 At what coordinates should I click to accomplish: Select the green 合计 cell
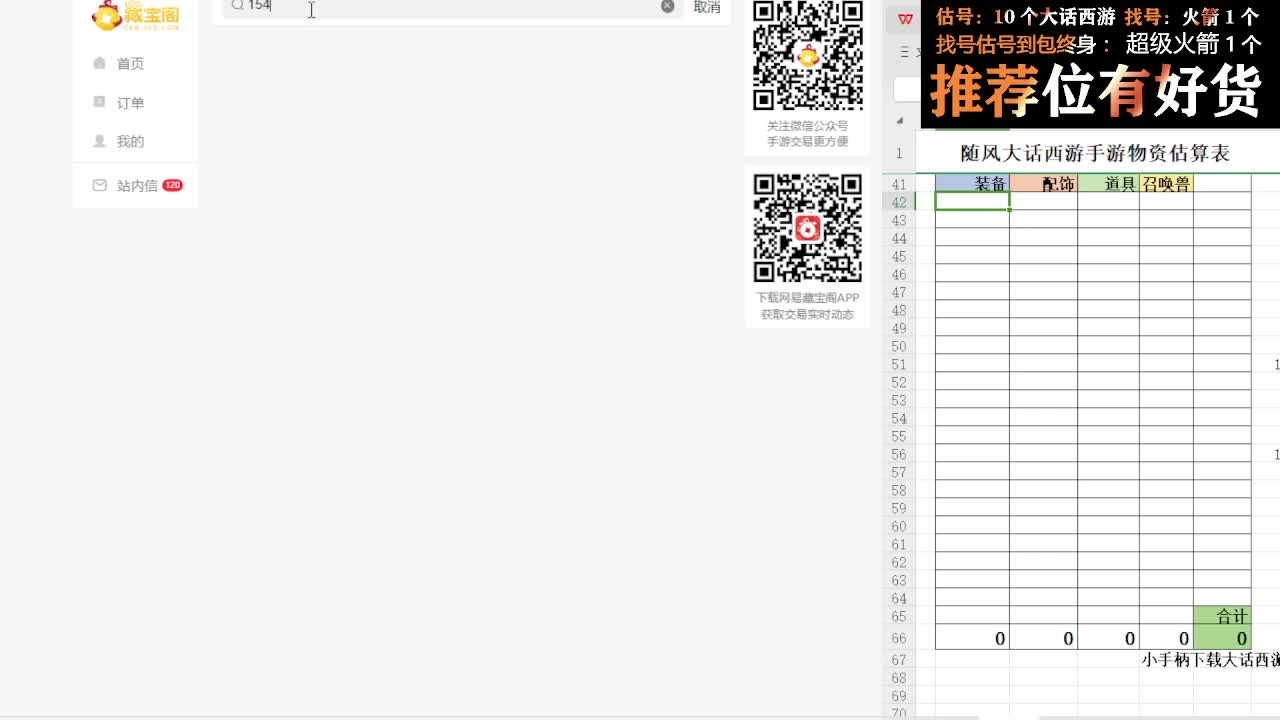coord(1222,616)
